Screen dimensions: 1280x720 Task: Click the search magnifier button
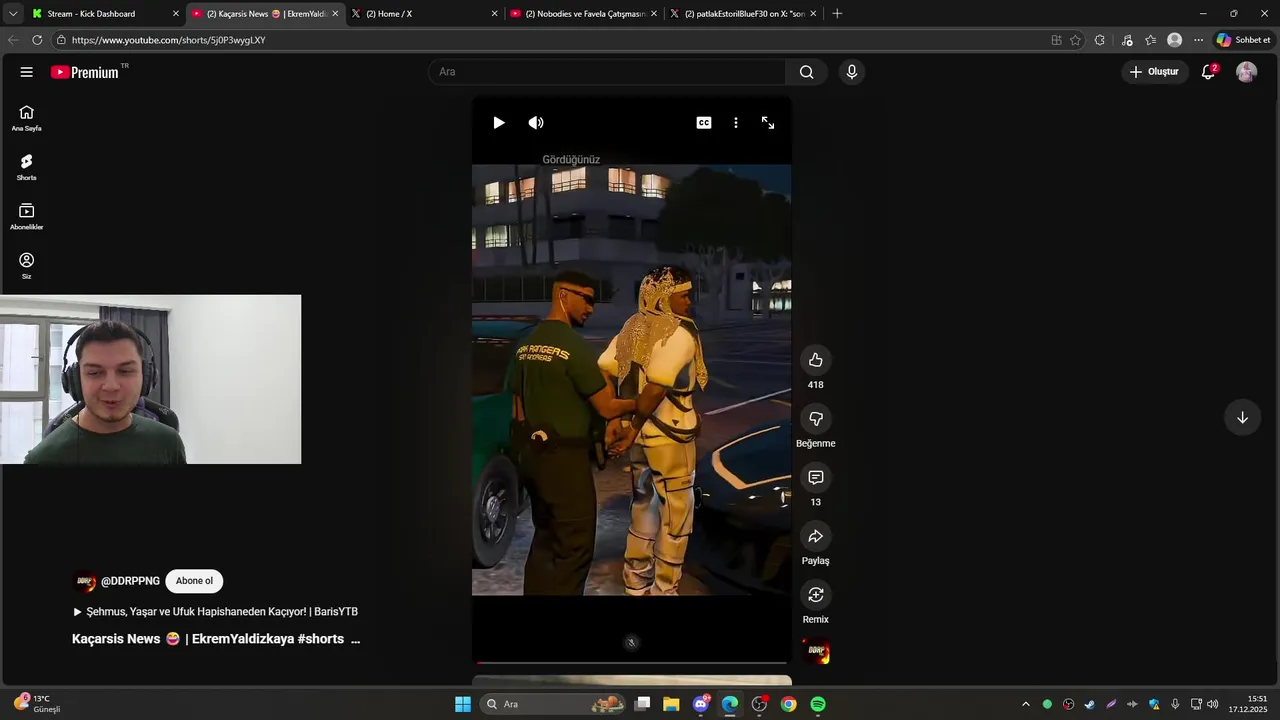[806, 72]
